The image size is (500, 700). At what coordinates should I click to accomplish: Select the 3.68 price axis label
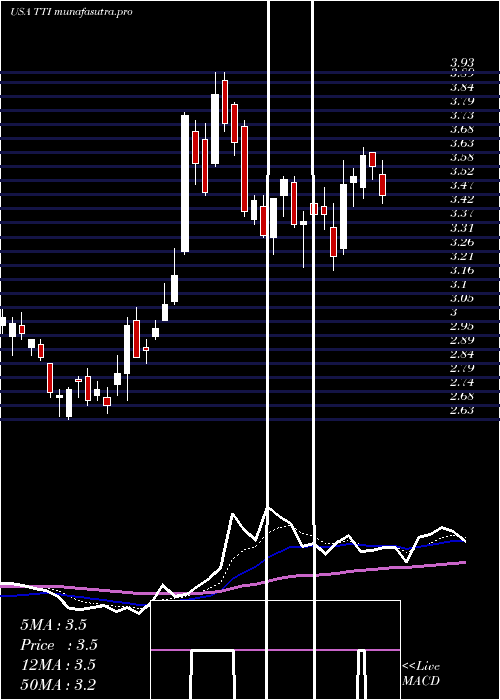tap(462, 129)
